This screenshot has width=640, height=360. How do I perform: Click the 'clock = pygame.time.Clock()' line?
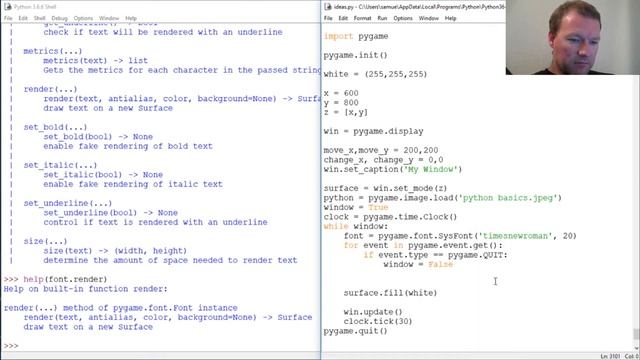pyautogui.click(x=391, y=217)
